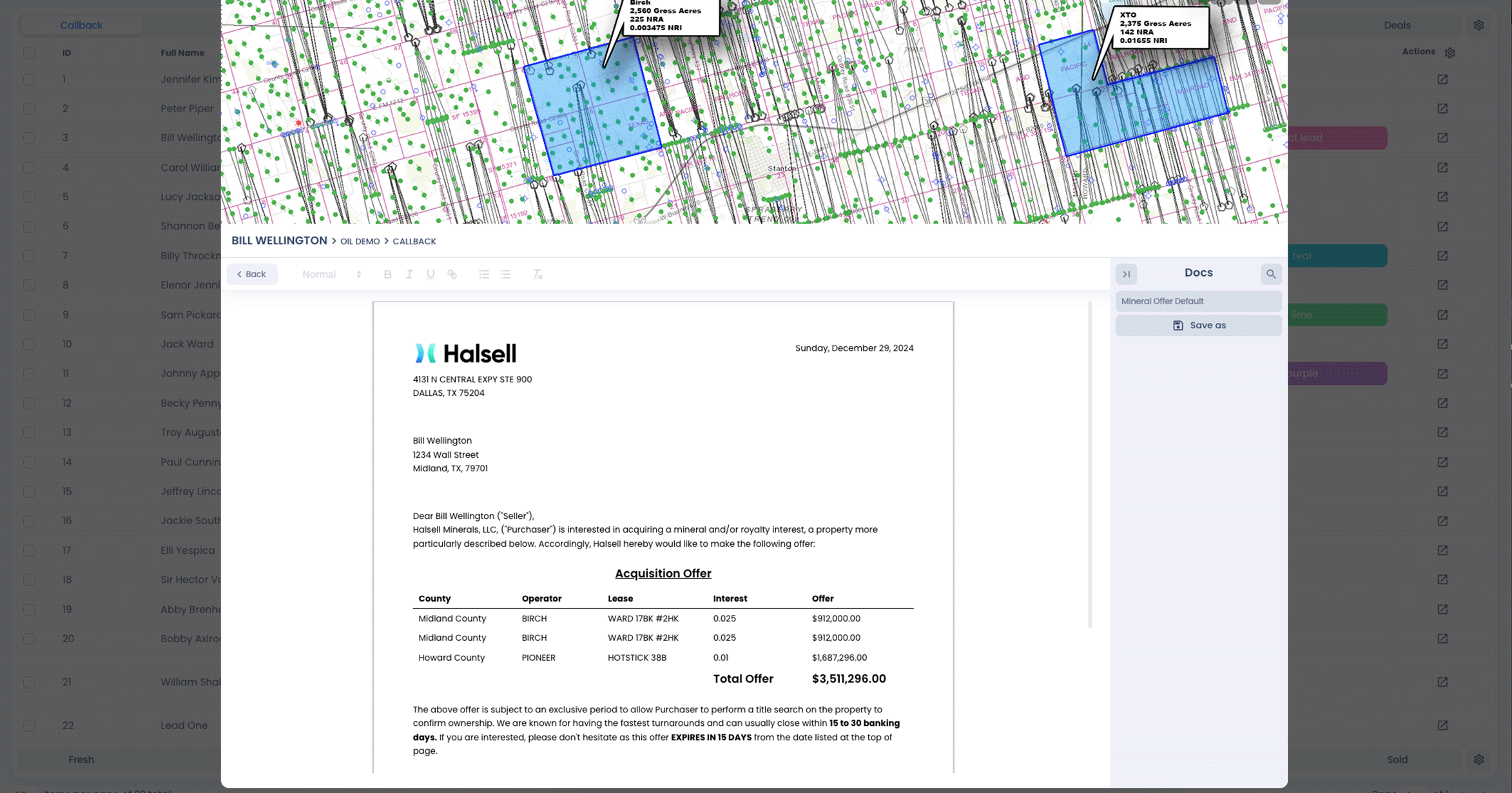The width and height of the screenshot is (1512, 793).
Task: Open edit action for Jennifer's row
Action: pyautogui.click(x=1442, y=79)
